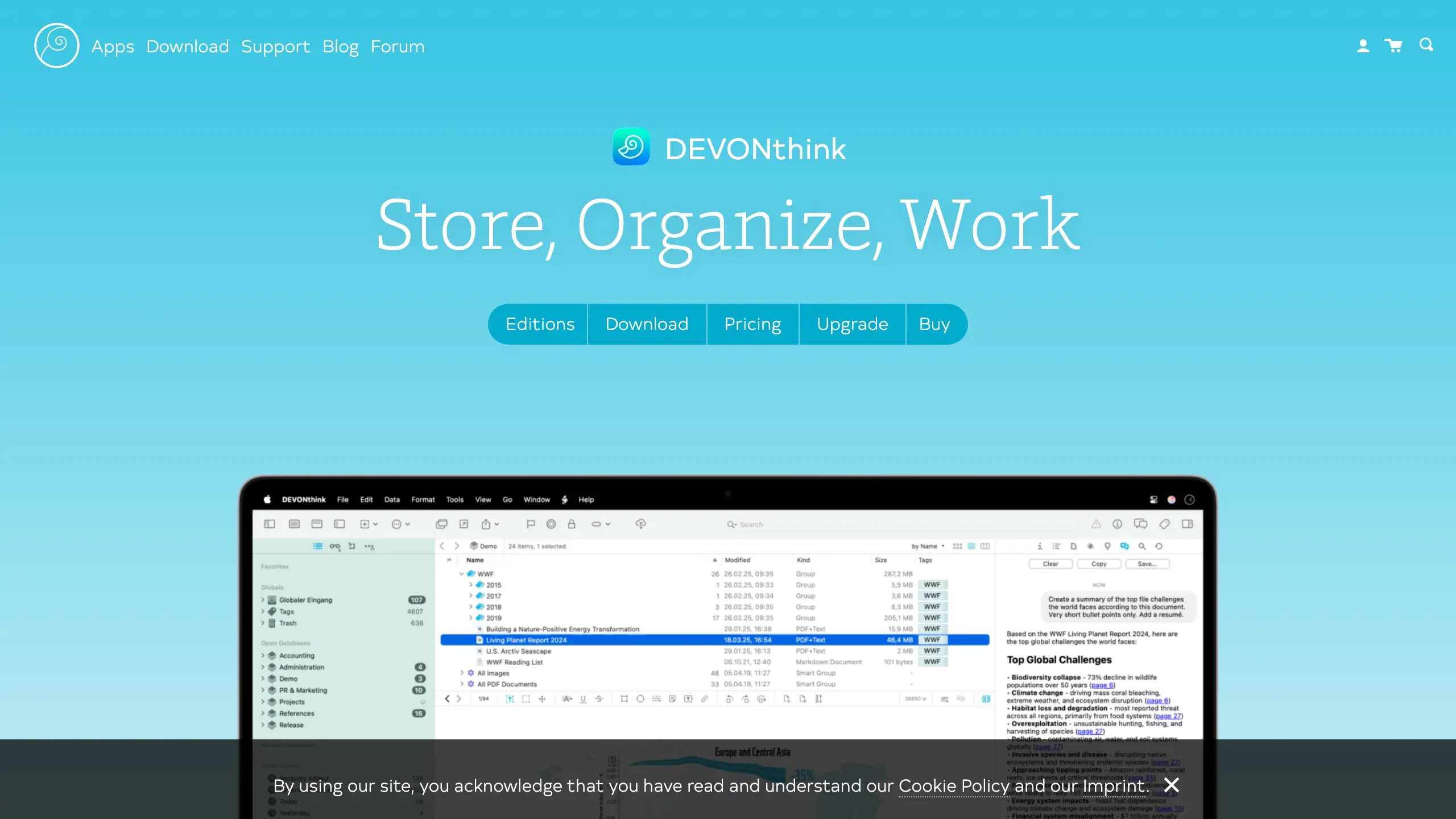This screenshot has height=819, width=1456.
Task: Expand the Accounting database in sidebar
Action: [x=263, y=655]
